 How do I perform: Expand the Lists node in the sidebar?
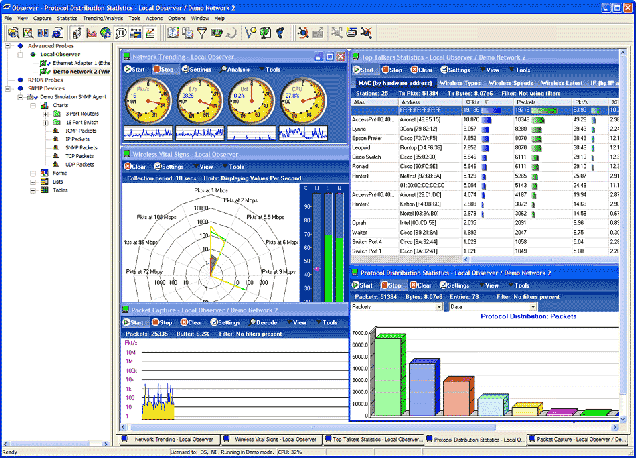(33, 181)
